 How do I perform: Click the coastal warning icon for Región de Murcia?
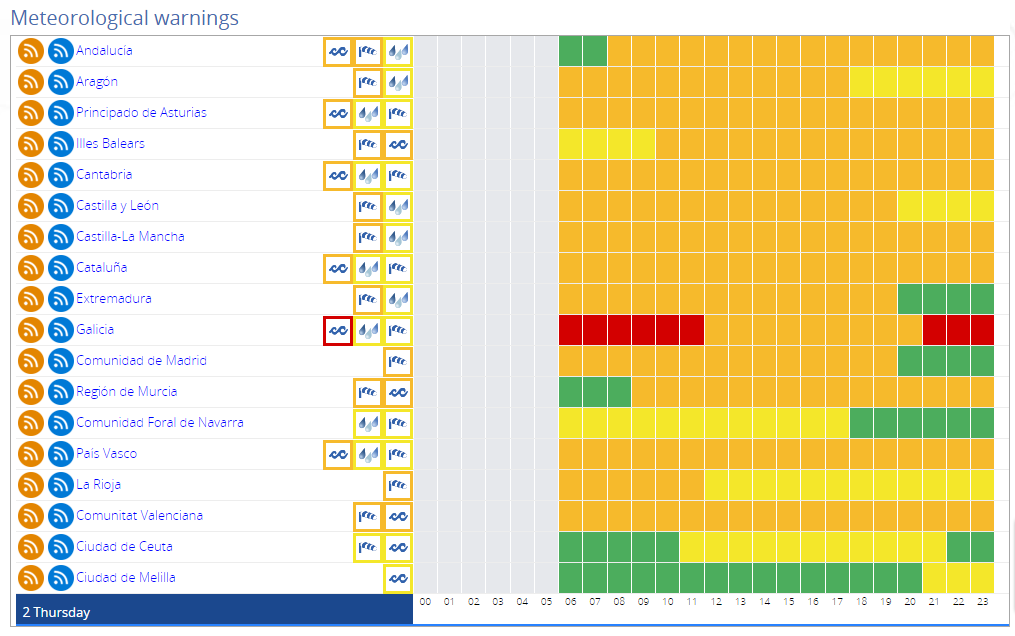[398, 392]
